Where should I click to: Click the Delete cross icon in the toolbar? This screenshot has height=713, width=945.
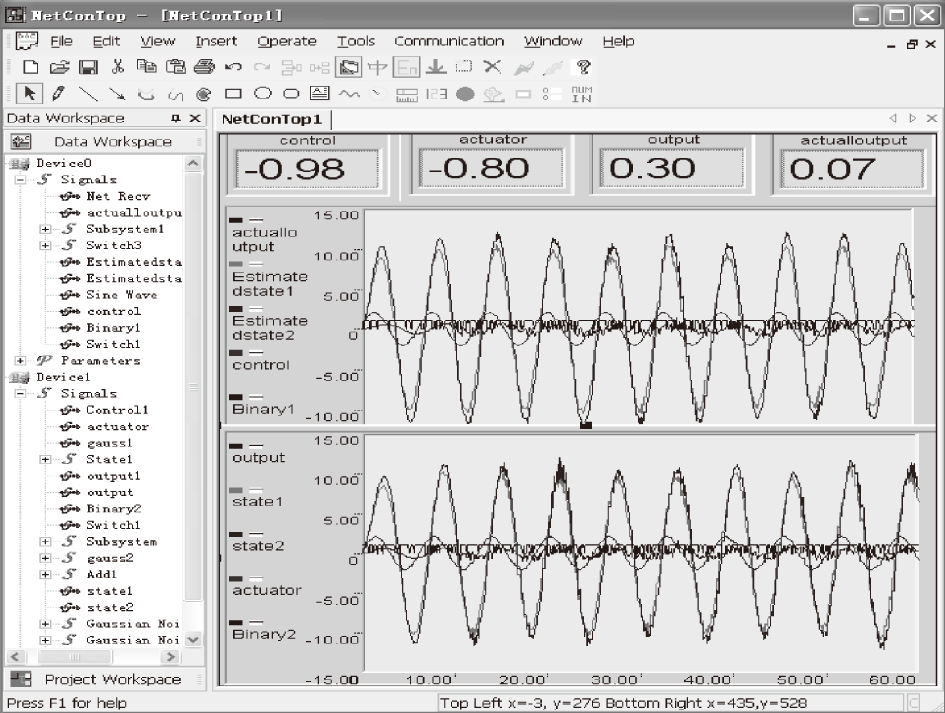pos(492,66)
